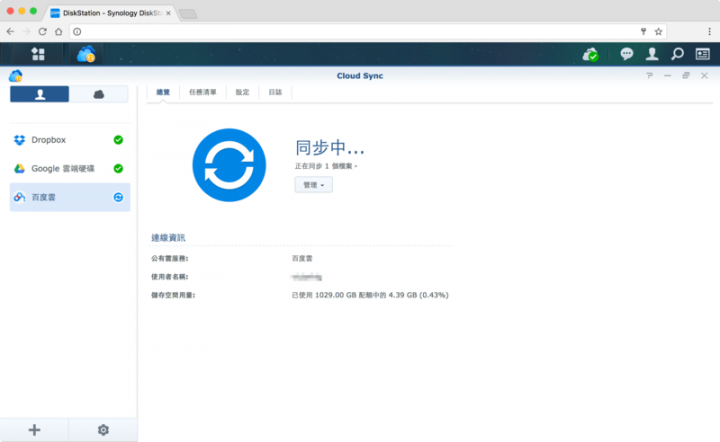Click the 連線資訊 section heading

[x=168, y=238]
